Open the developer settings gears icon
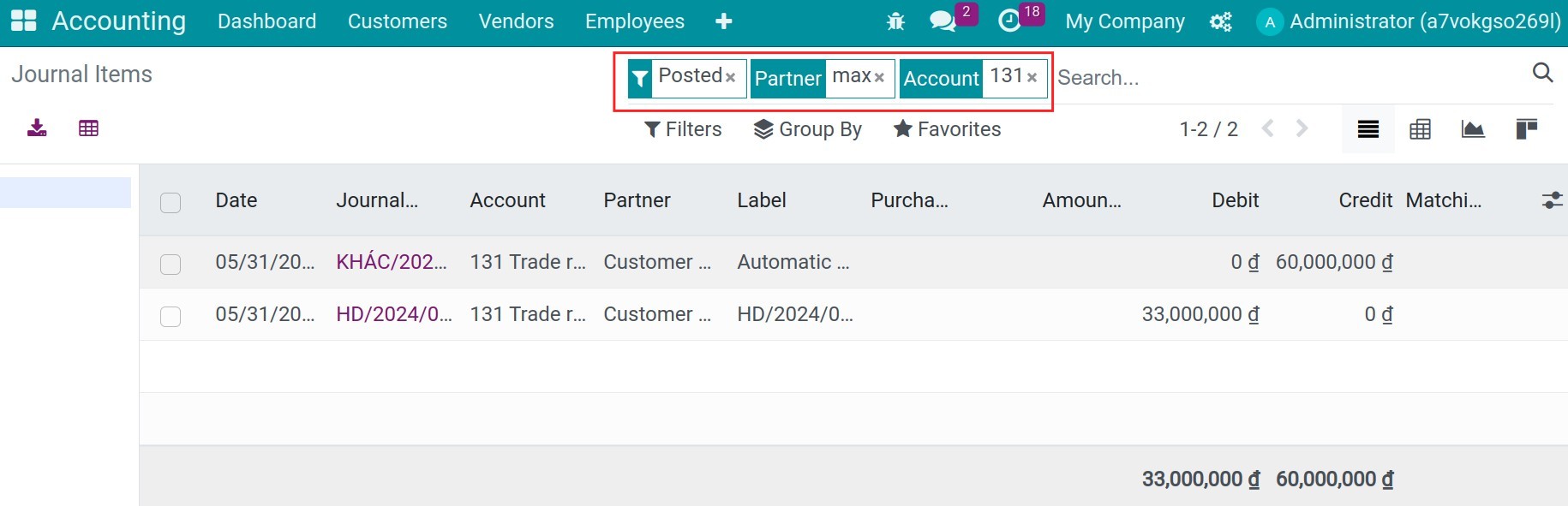This screenshot has height=506, width=1568. pyautogui.click(x=1221, y=21)
